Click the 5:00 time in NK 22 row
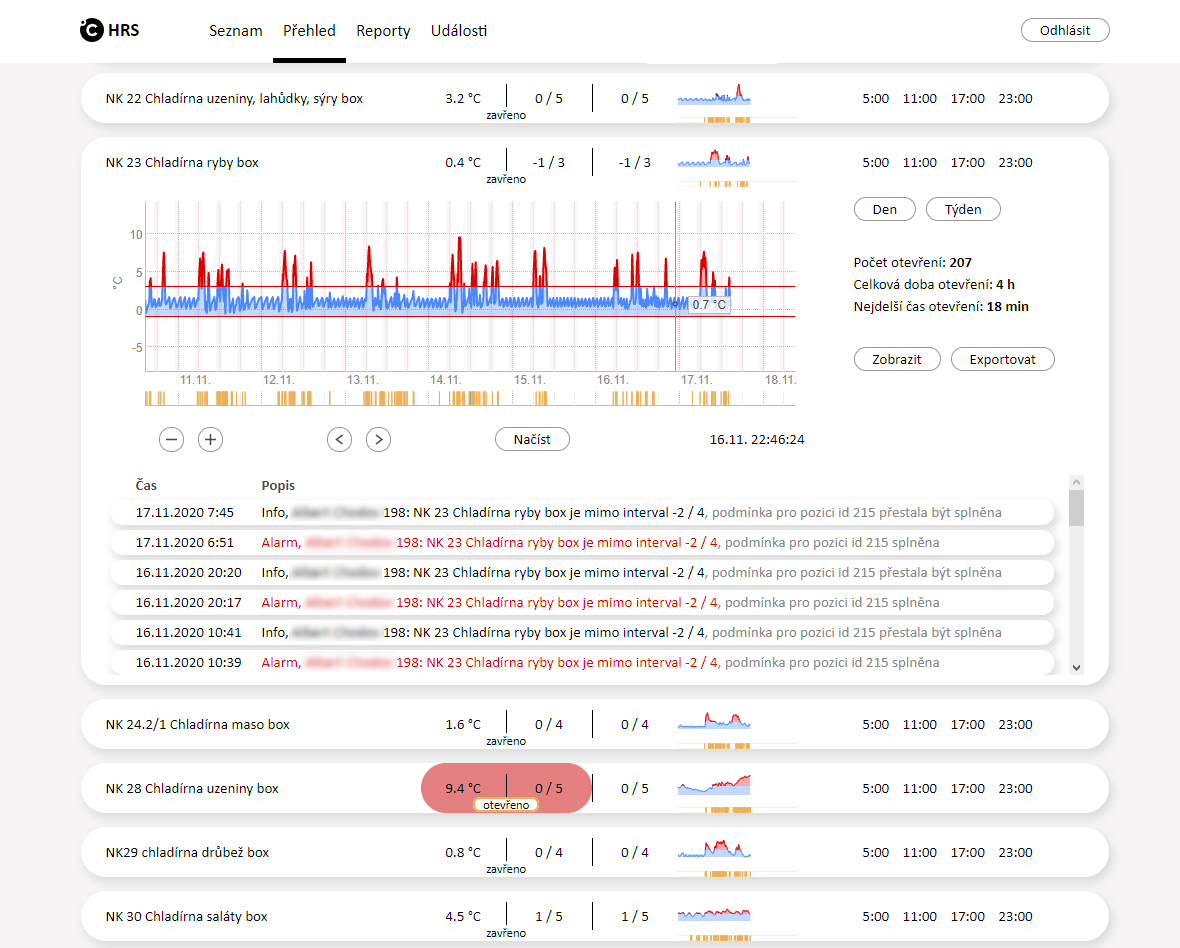This screenshot has width=1180, height=948. [876, 99]
